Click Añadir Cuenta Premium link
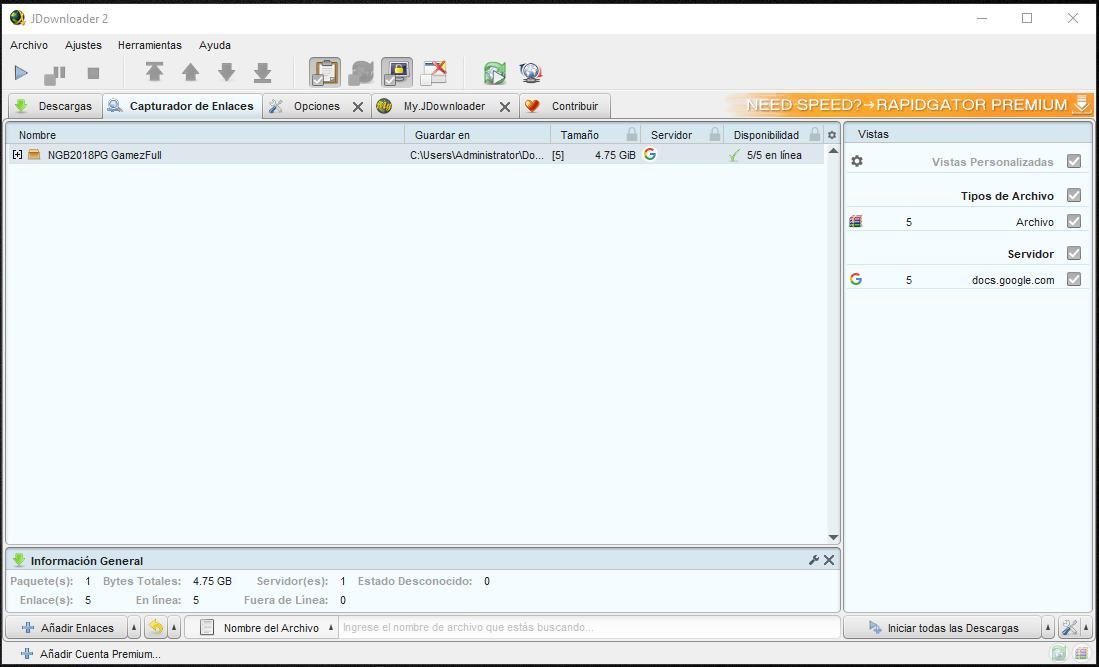1099x667 pixels. click(x=91, y=654)
